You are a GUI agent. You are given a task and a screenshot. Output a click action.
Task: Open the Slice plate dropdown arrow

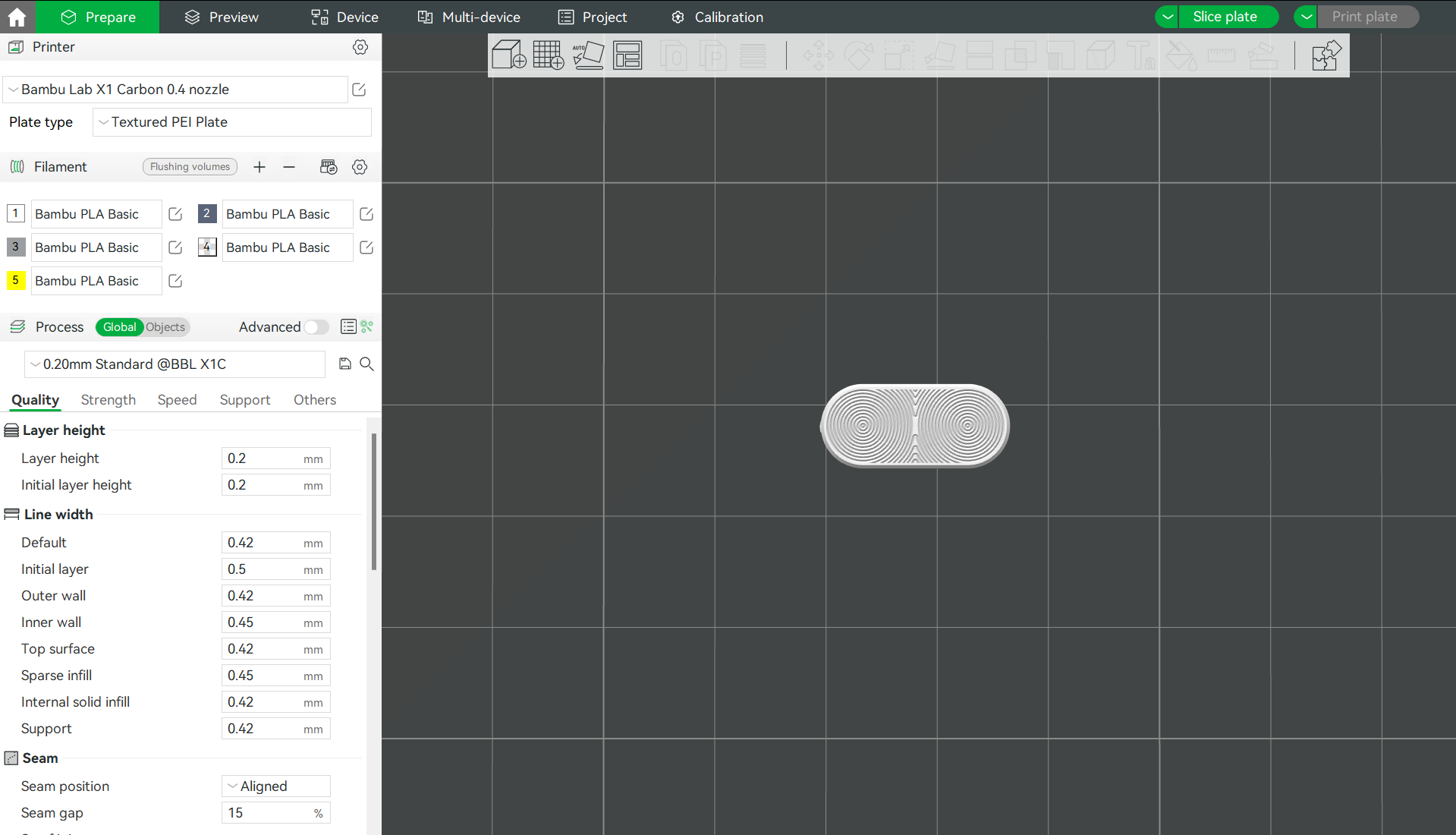(x=1168, y=17)
